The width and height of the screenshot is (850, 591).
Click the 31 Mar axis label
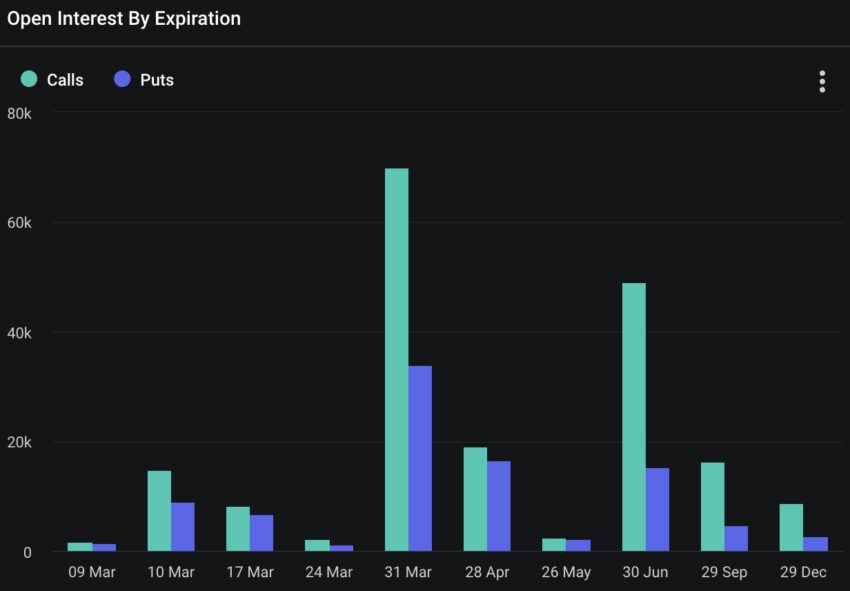coord(408,572)
